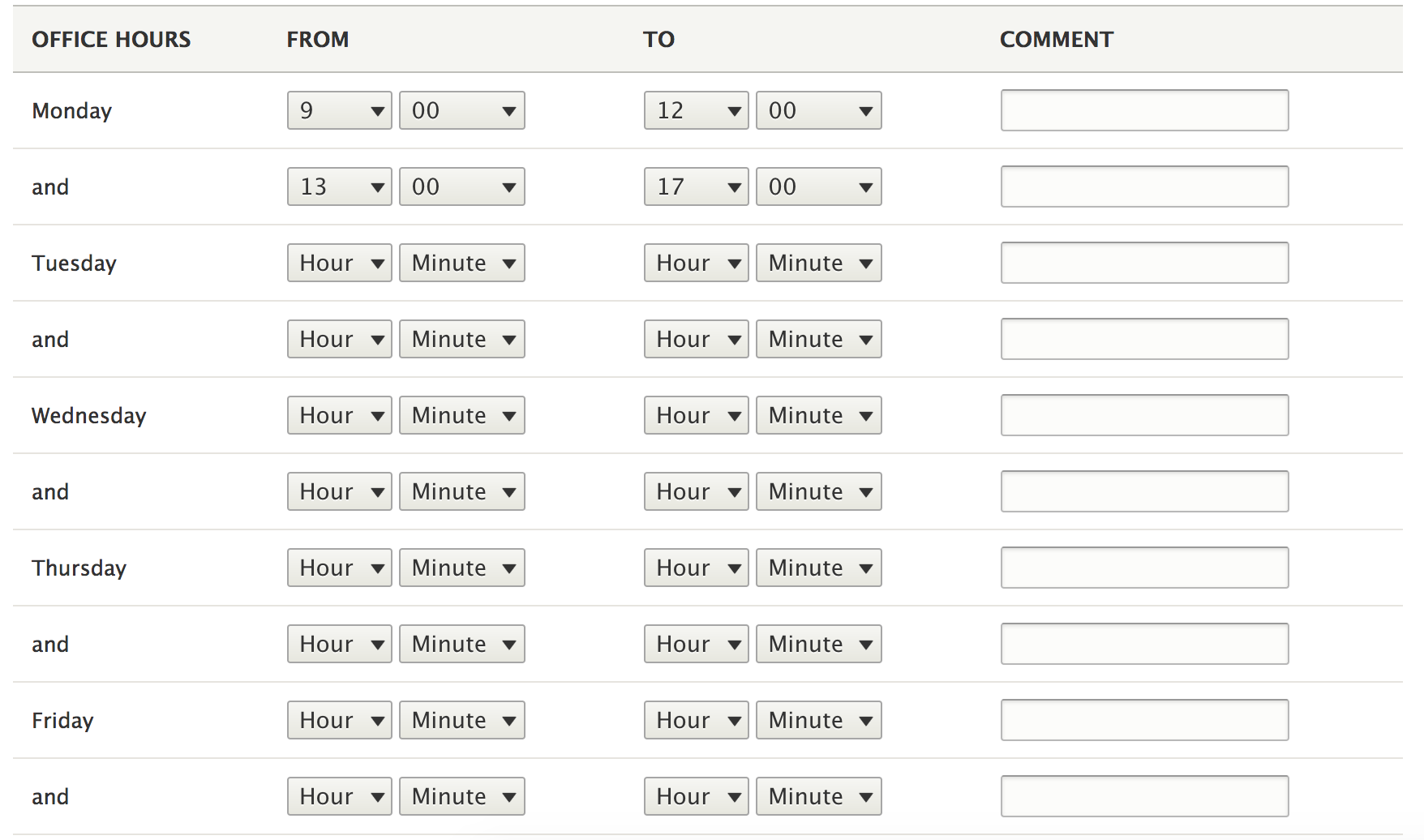Click Wednesday's comment text box

click(x=1144, y=415)
